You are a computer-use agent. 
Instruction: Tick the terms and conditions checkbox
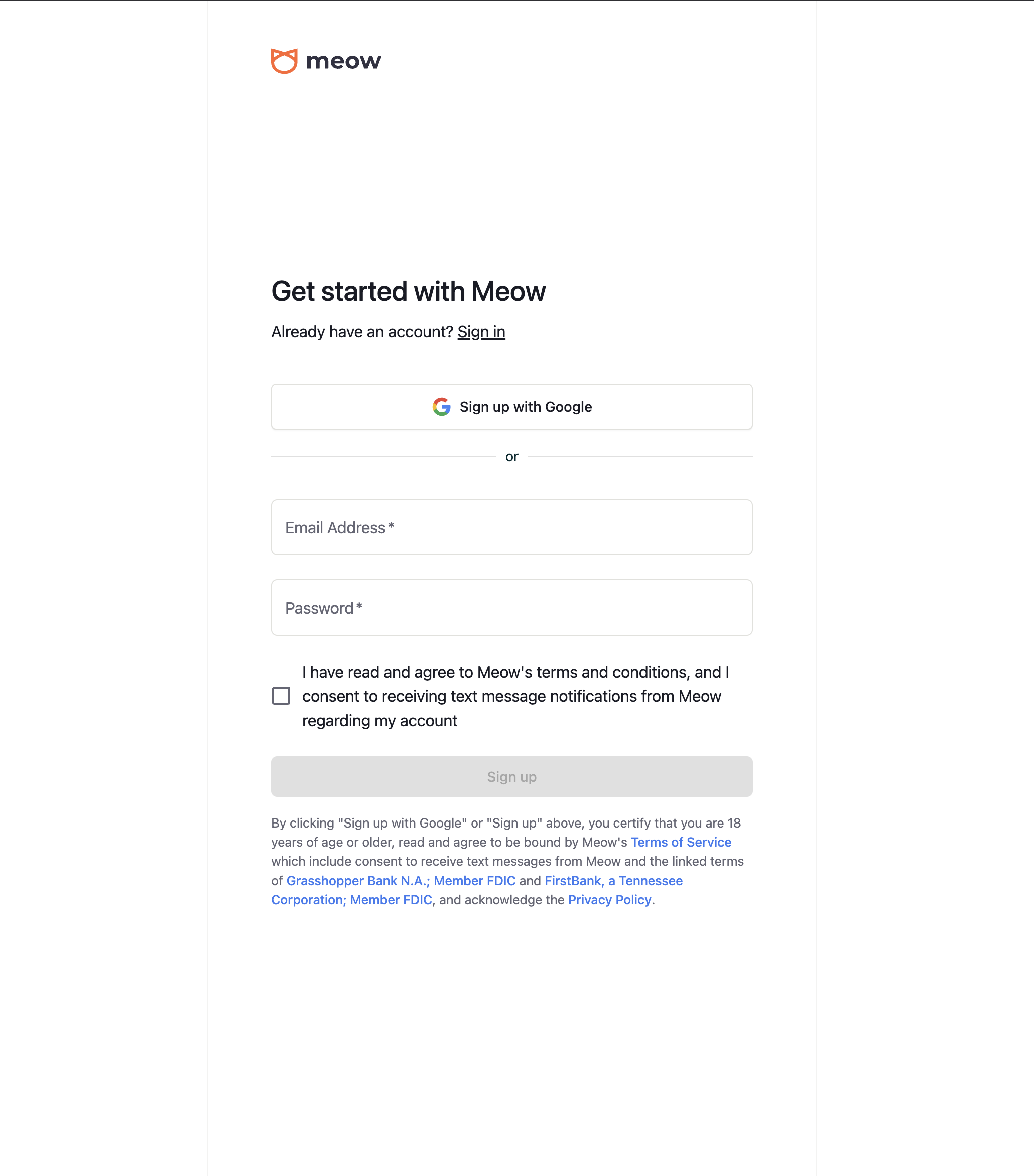pos(281,696)
